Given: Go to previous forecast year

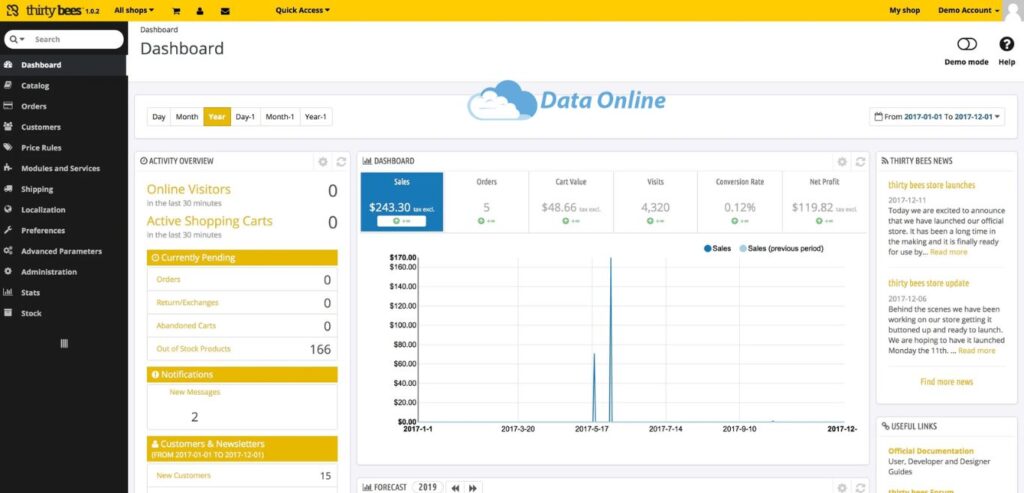Looking at the screenshot, I should click(455, 488).
